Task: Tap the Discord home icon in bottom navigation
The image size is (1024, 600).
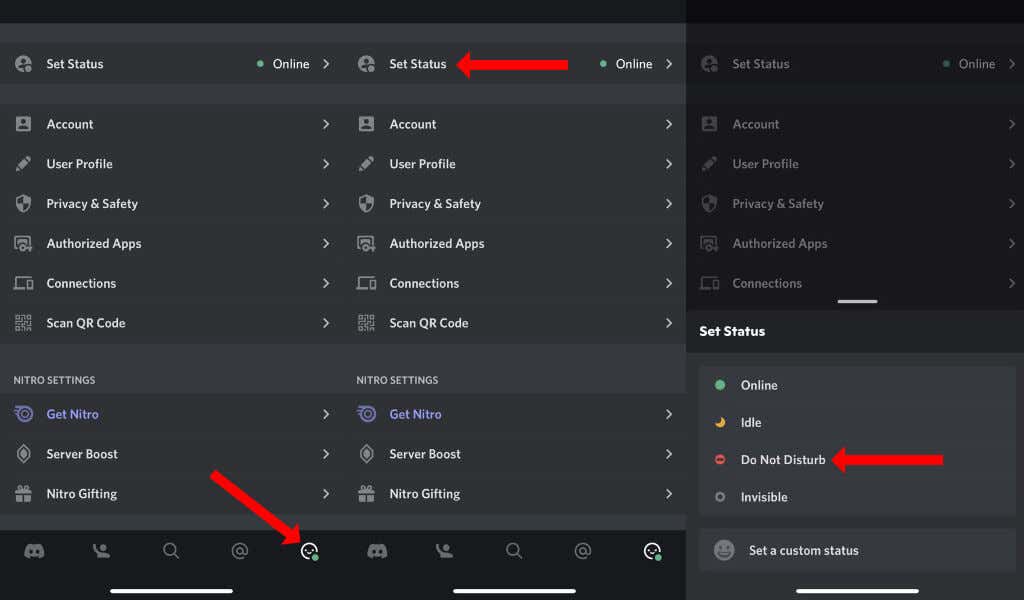Action: tap(34, 550)
